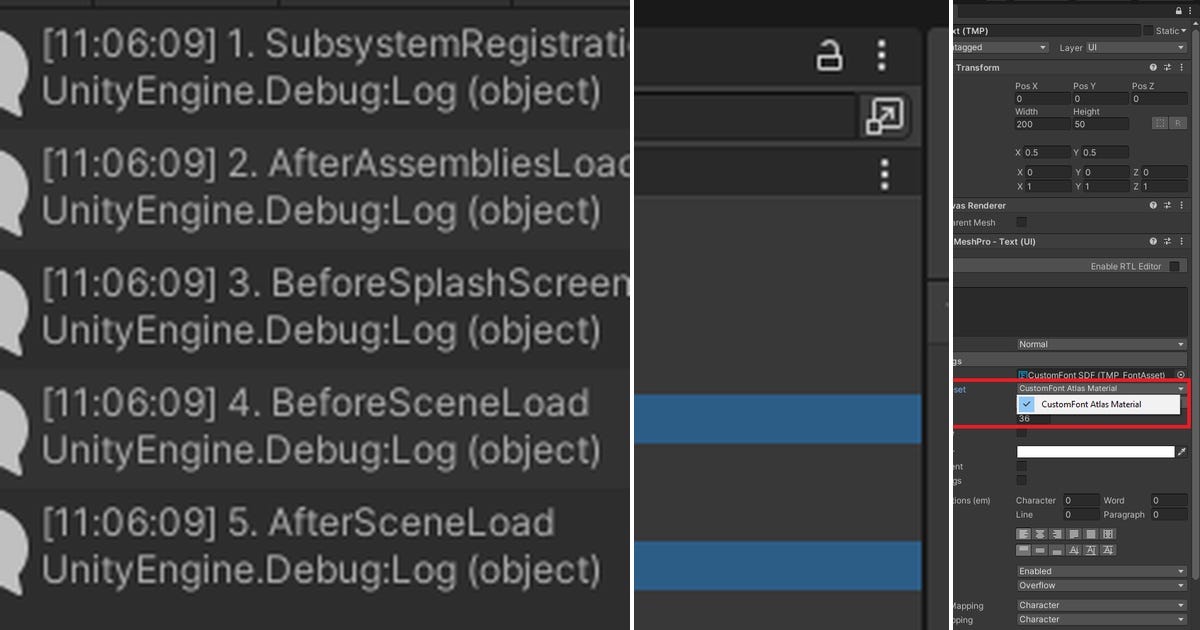Pick a vertex color with the eyedropper icon
1200x630 pixels.
(x=1181, y=452)
